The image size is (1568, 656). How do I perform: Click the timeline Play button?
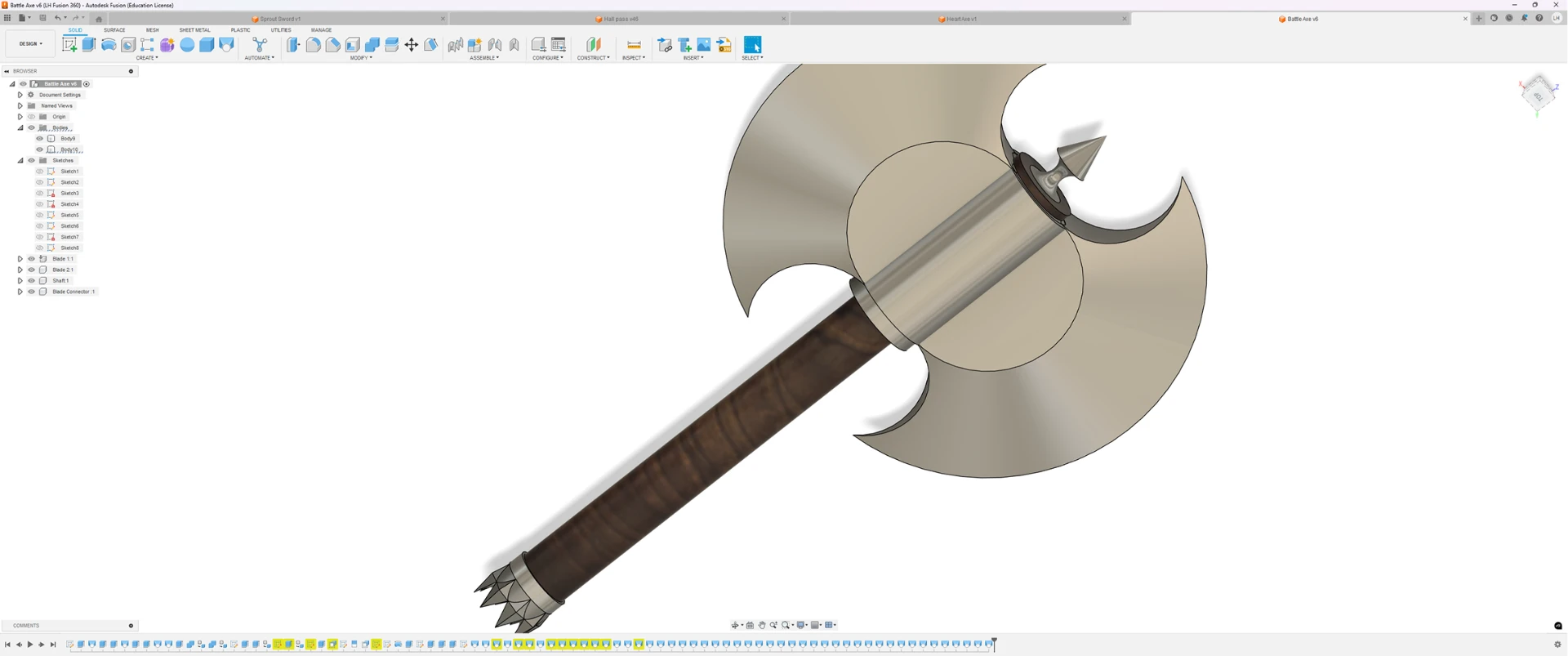point(30,645)
